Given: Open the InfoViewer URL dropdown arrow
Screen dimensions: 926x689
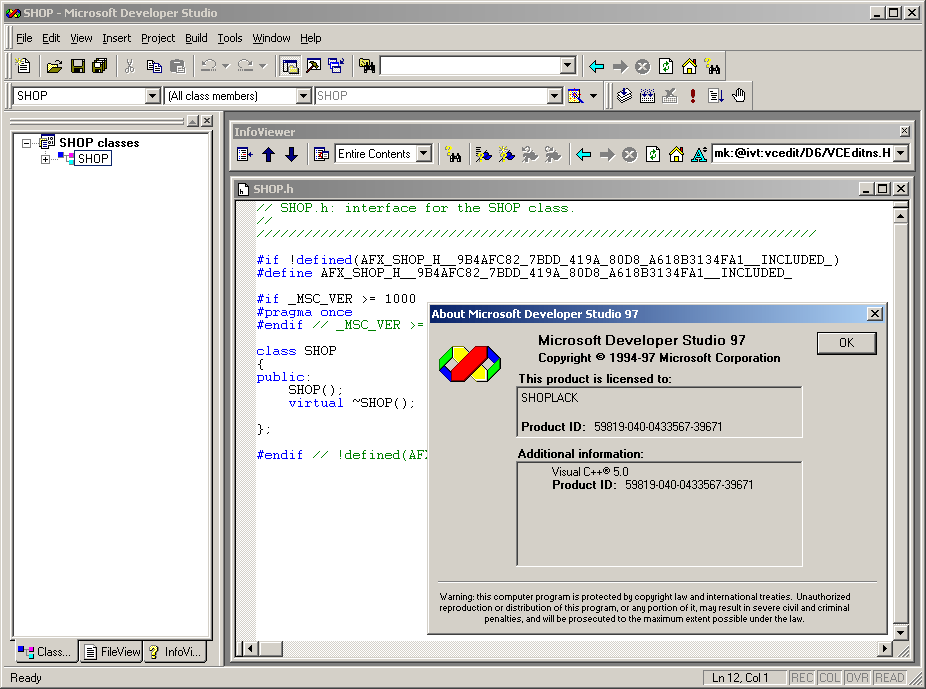Looking at the screenshot, I should 901,154.
